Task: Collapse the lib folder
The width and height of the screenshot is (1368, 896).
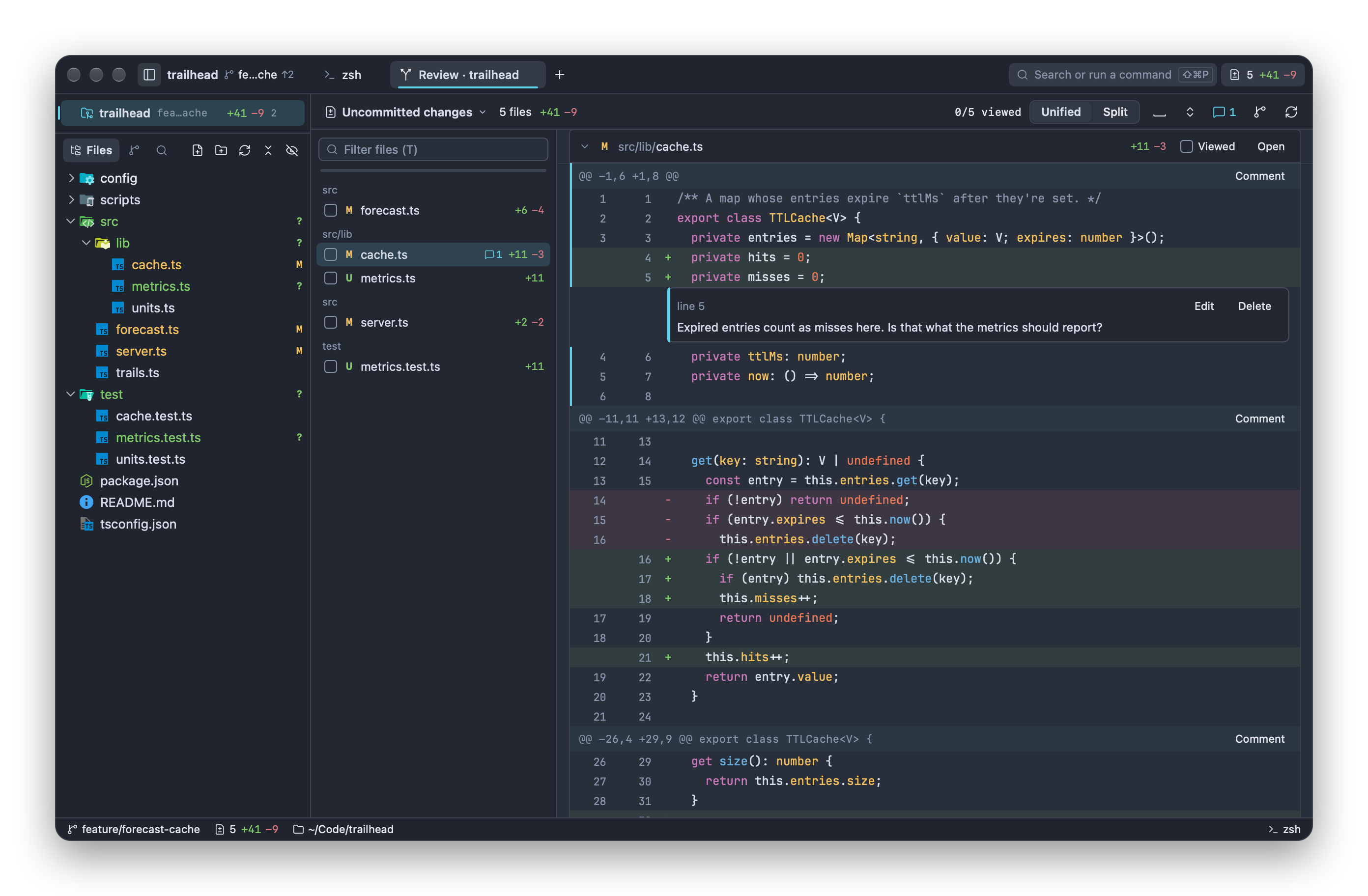Action: click(x=86, y=243)
